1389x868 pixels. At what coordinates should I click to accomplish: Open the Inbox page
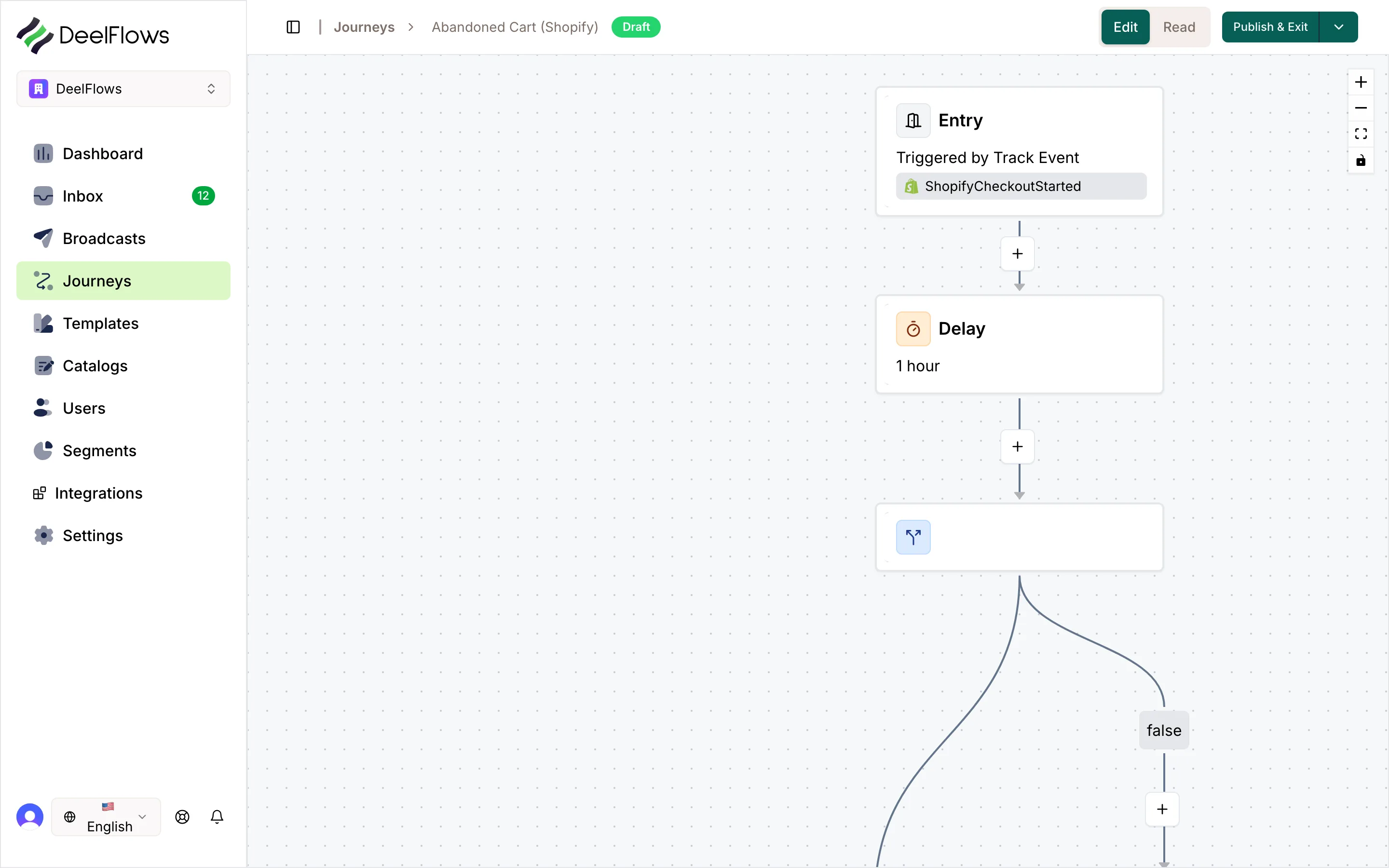coord(123,196)
